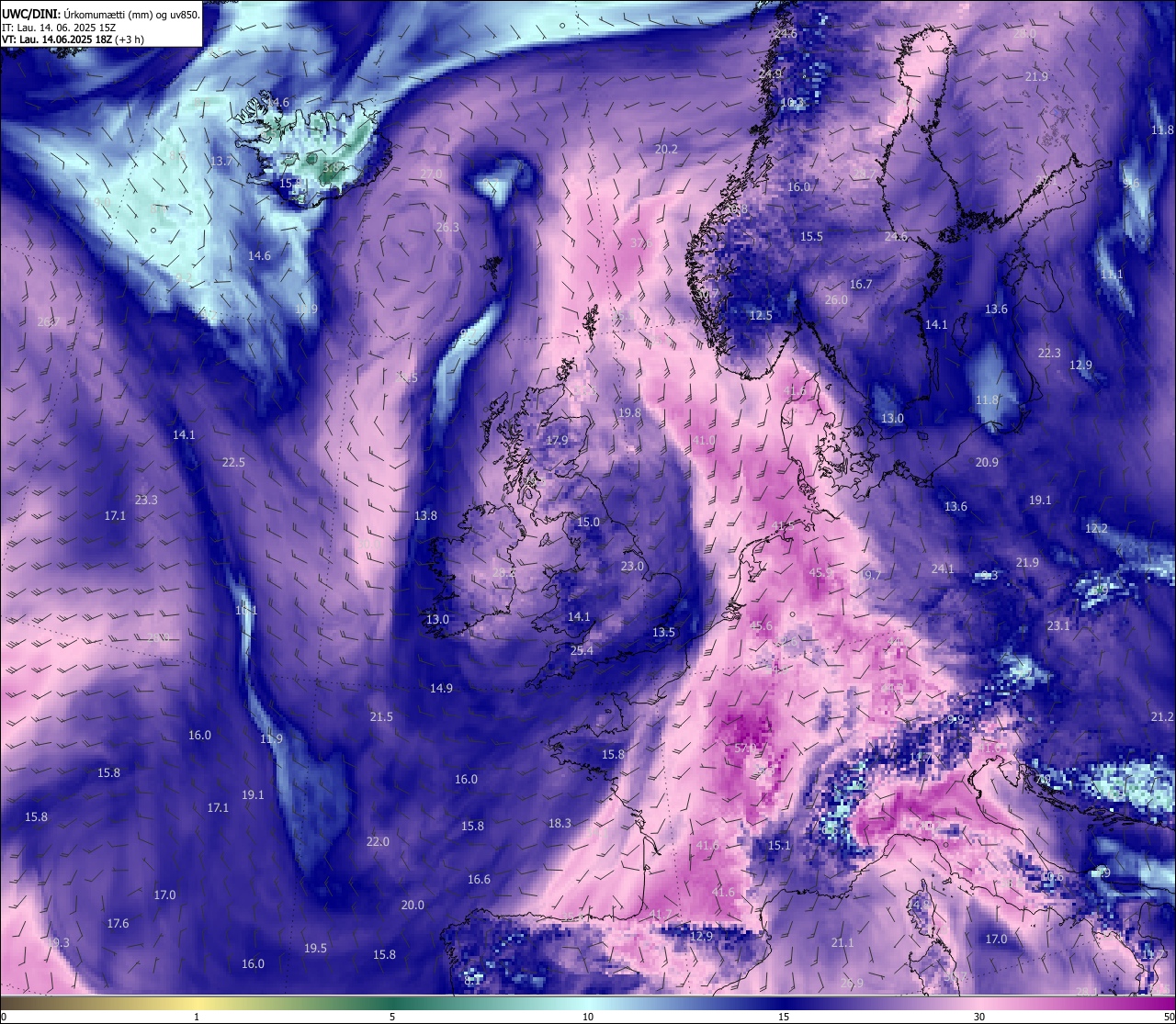This screenshot has height=1024, width=1176.
Task: Click the map value 26.0
Action: click(x=836, y=301)
